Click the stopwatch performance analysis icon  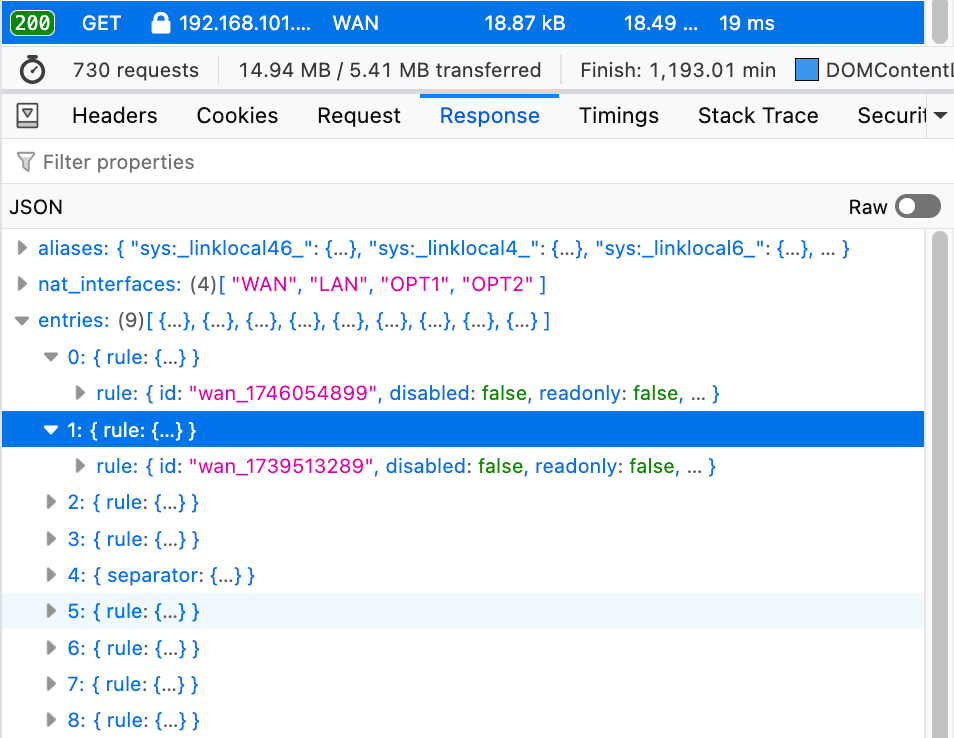(x=33, y=70)
